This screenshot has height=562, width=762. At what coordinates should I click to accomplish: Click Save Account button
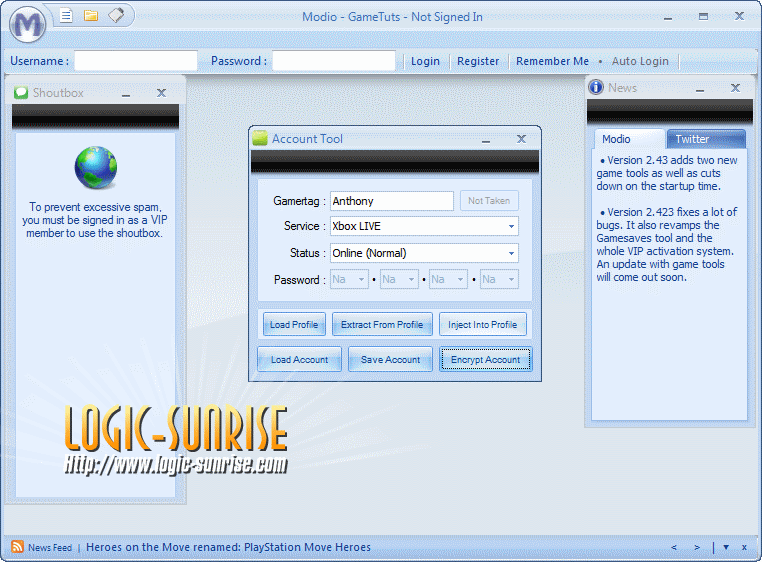pos(390,359)
